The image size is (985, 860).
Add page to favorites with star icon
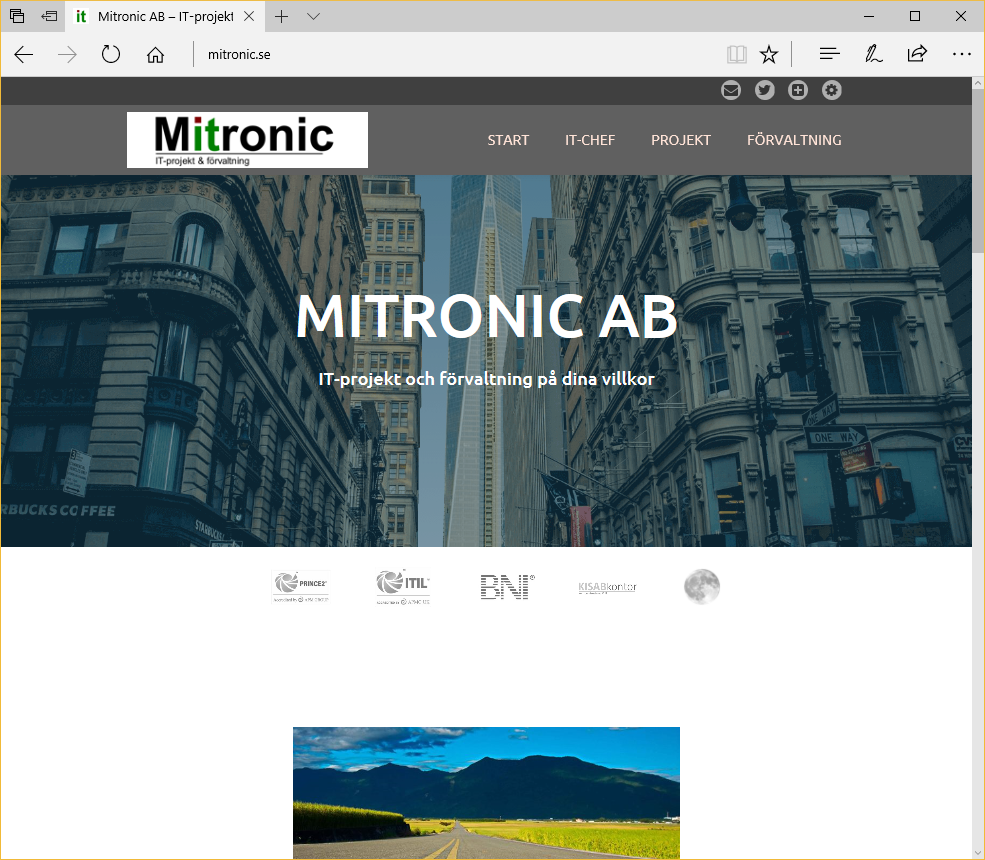tap(769, 55)
